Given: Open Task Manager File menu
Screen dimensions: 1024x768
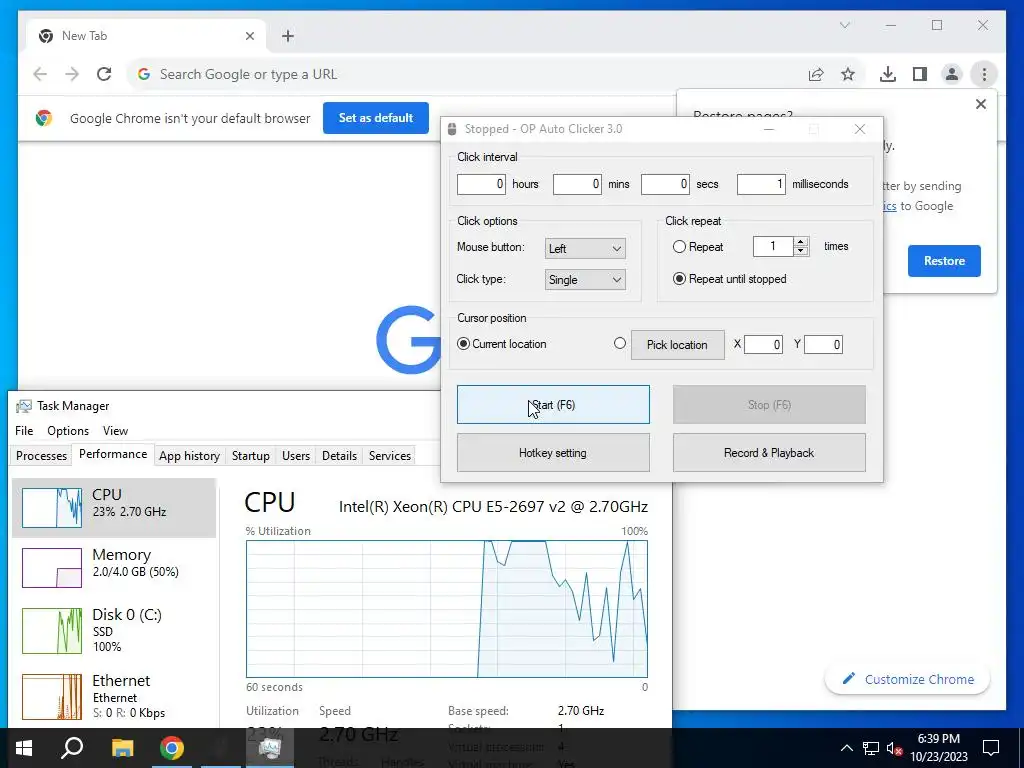Looking at the screenshot, I should coord(24,431).
